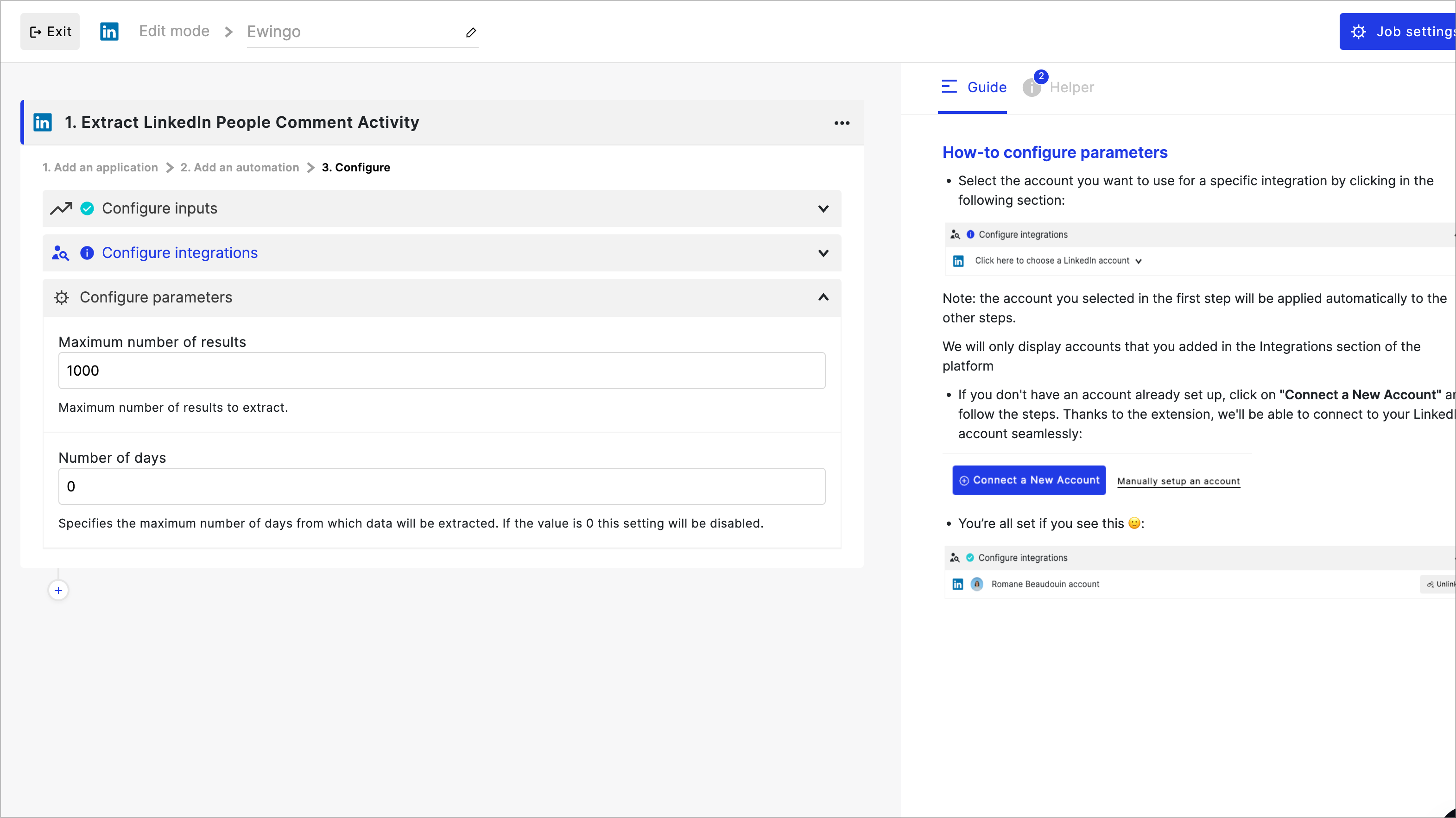Expand the Configure inputs section chevron
The height and width of the screenshot is (818, 1456).
tap(823, 208)
